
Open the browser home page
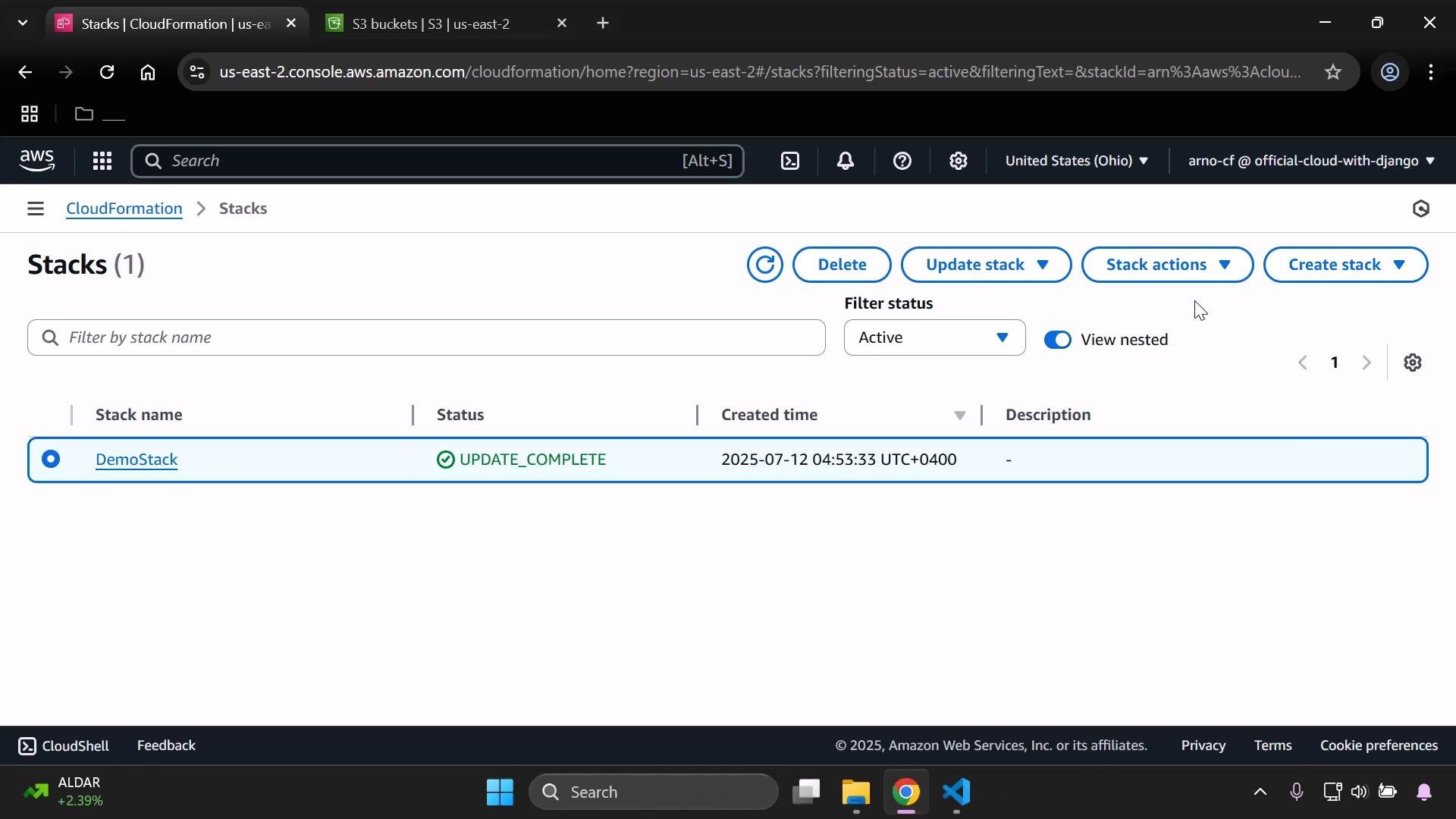[x=148, y=72]
